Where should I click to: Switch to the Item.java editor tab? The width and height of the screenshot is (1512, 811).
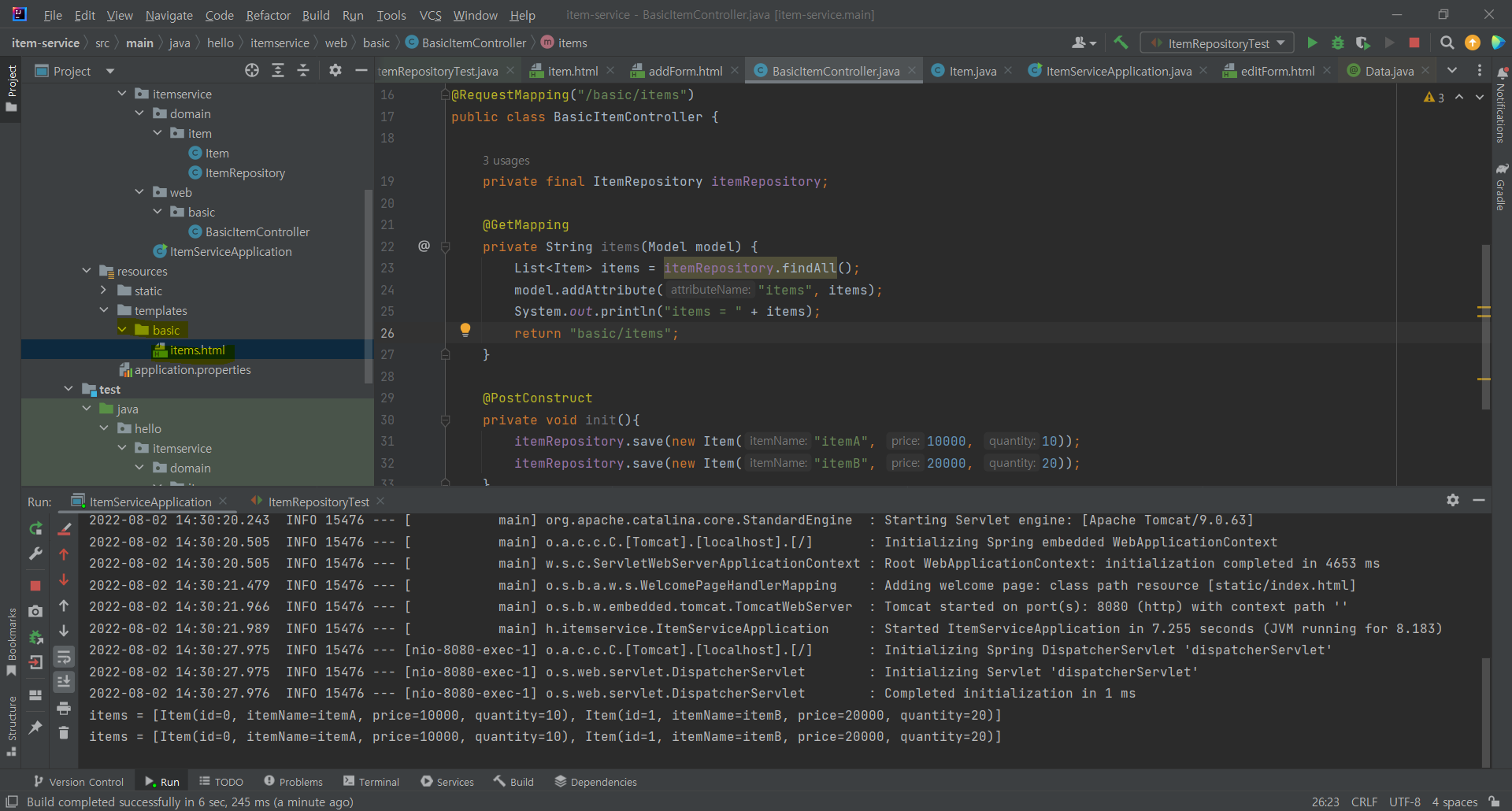tap(972, 72)
